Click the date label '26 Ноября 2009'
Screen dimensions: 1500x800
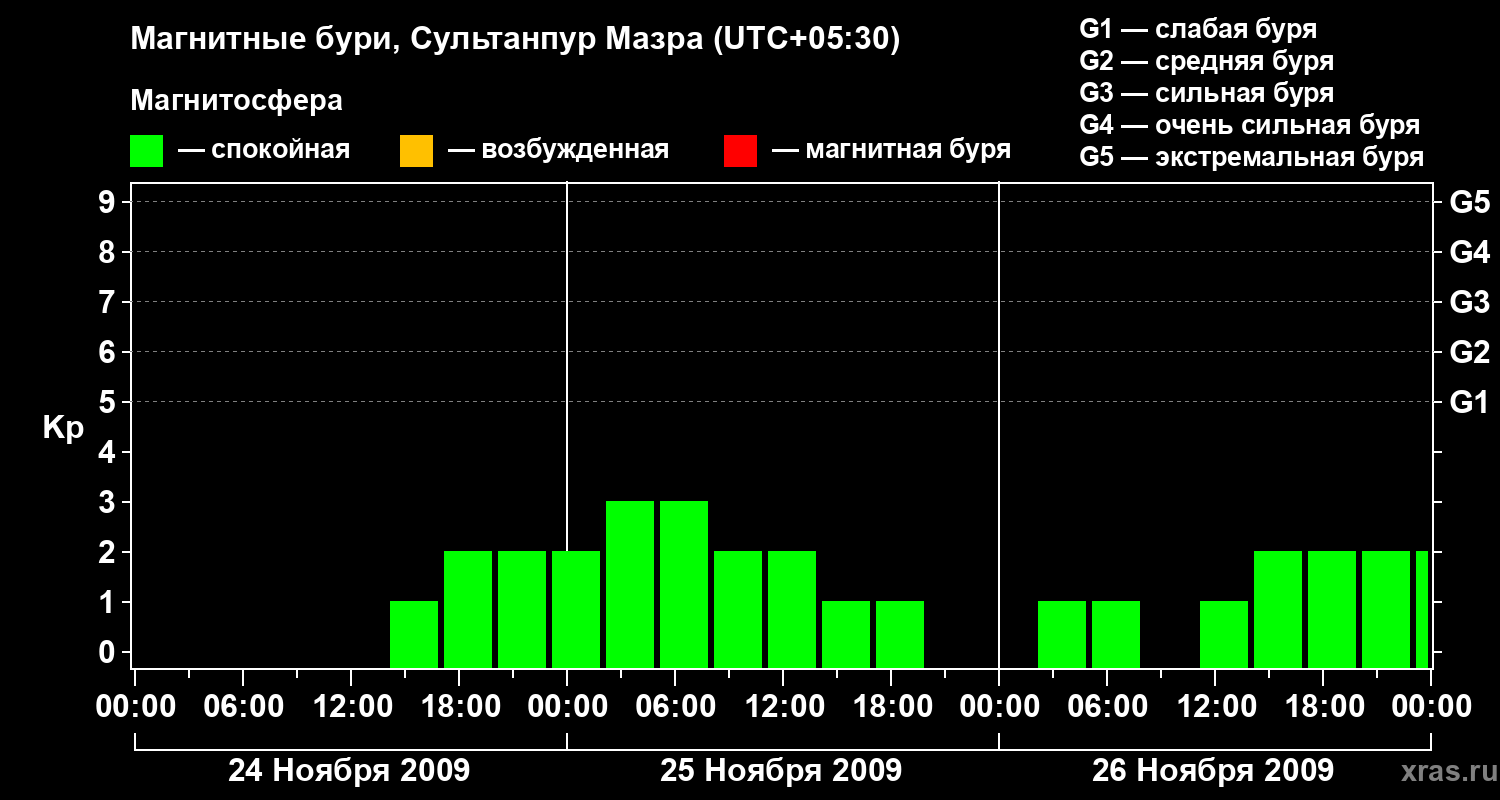(x=1213, y=770)
